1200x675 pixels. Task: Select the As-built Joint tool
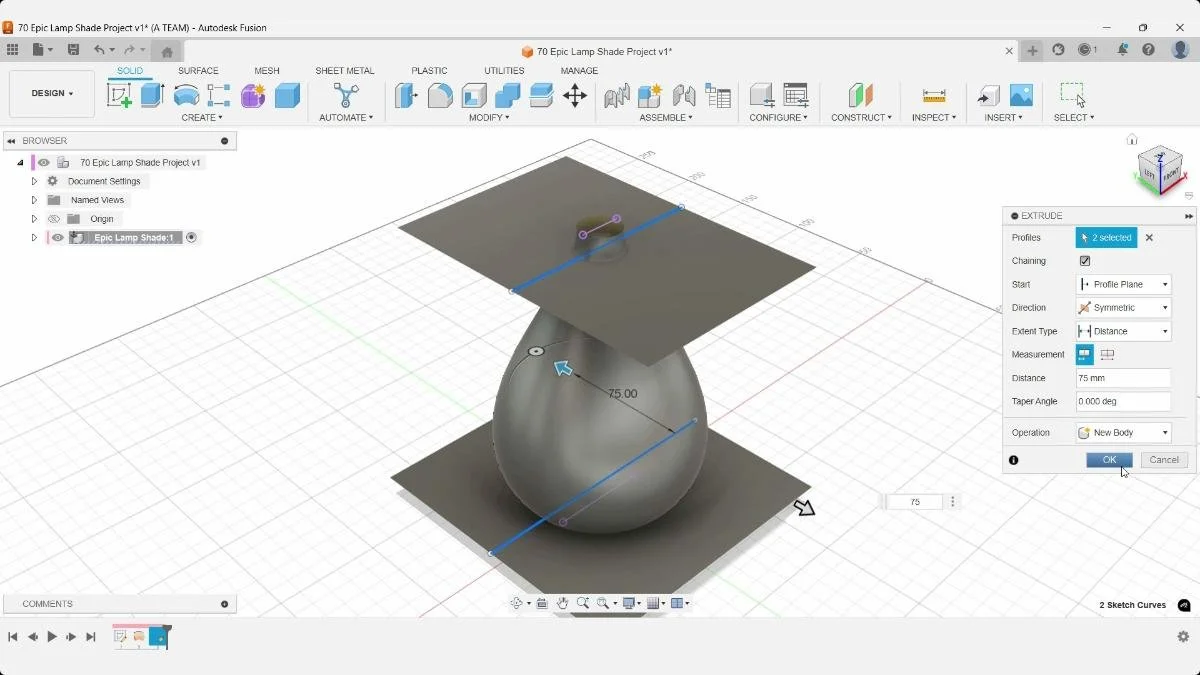coord(684,95)
